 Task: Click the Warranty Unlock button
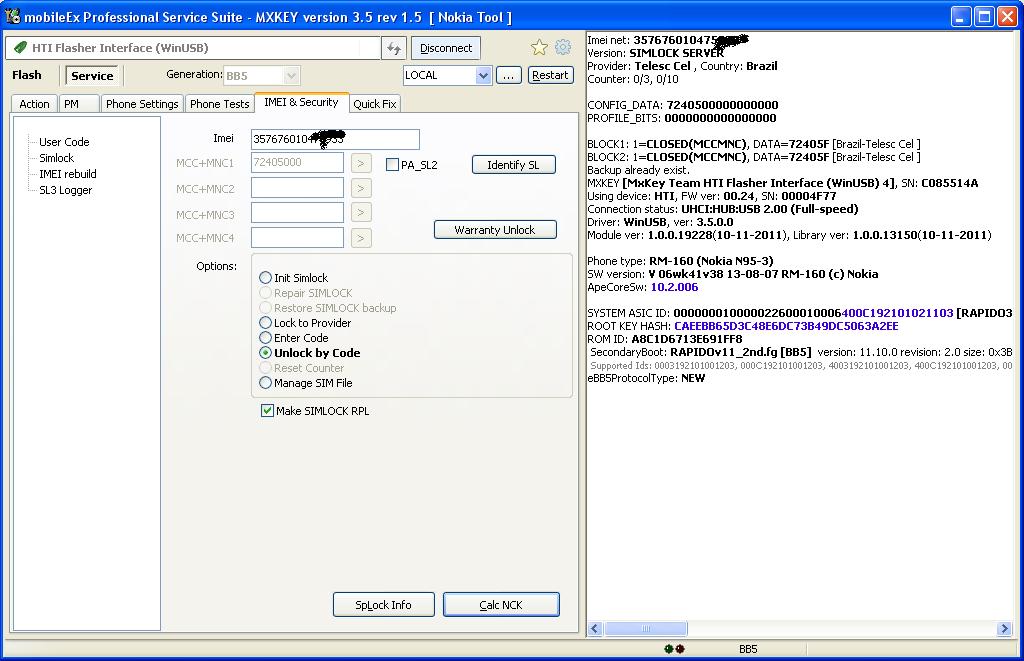[495, 230]
